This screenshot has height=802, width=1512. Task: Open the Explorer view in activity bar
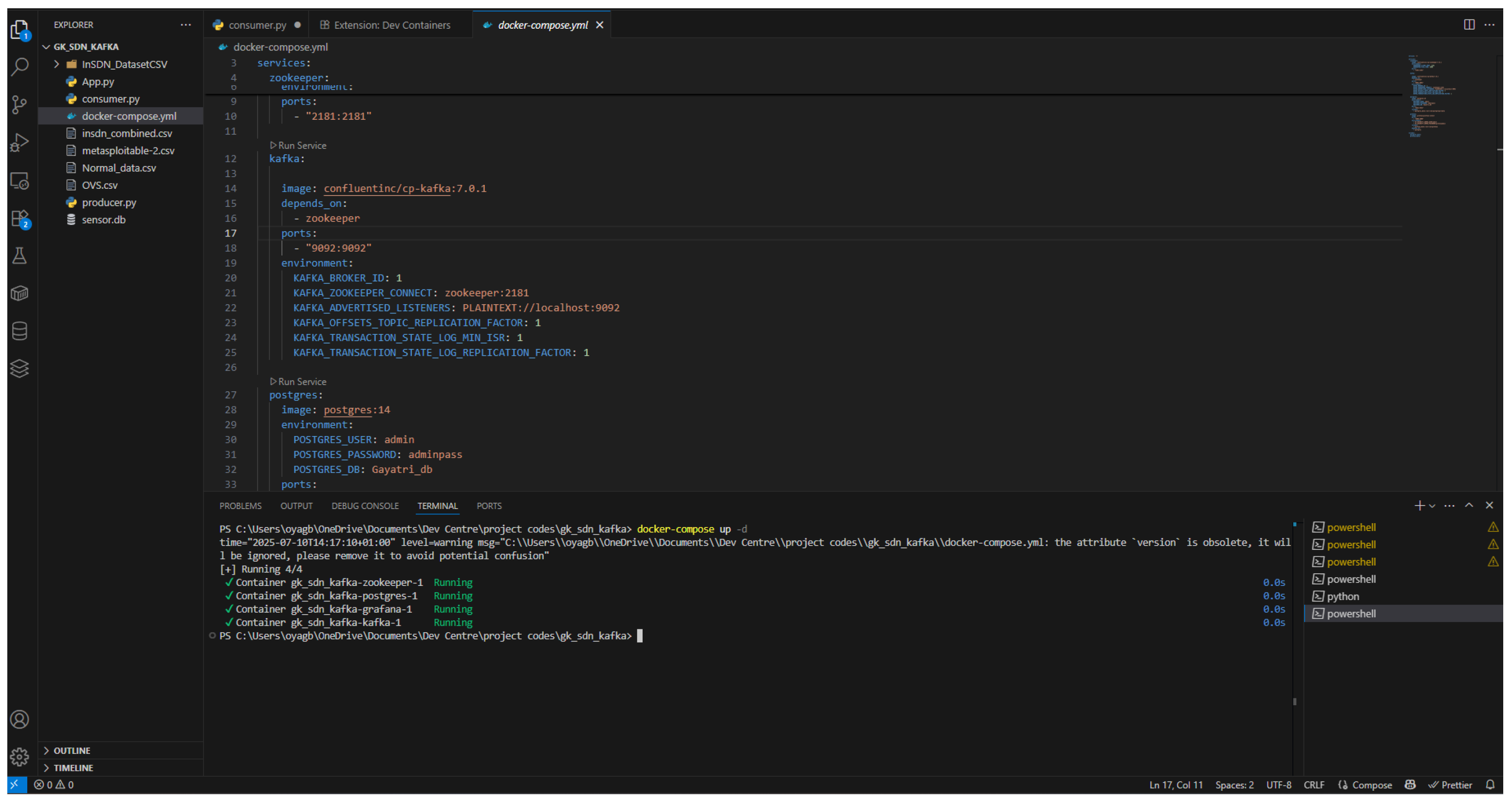pyautogui.click(x=20, y=29)
